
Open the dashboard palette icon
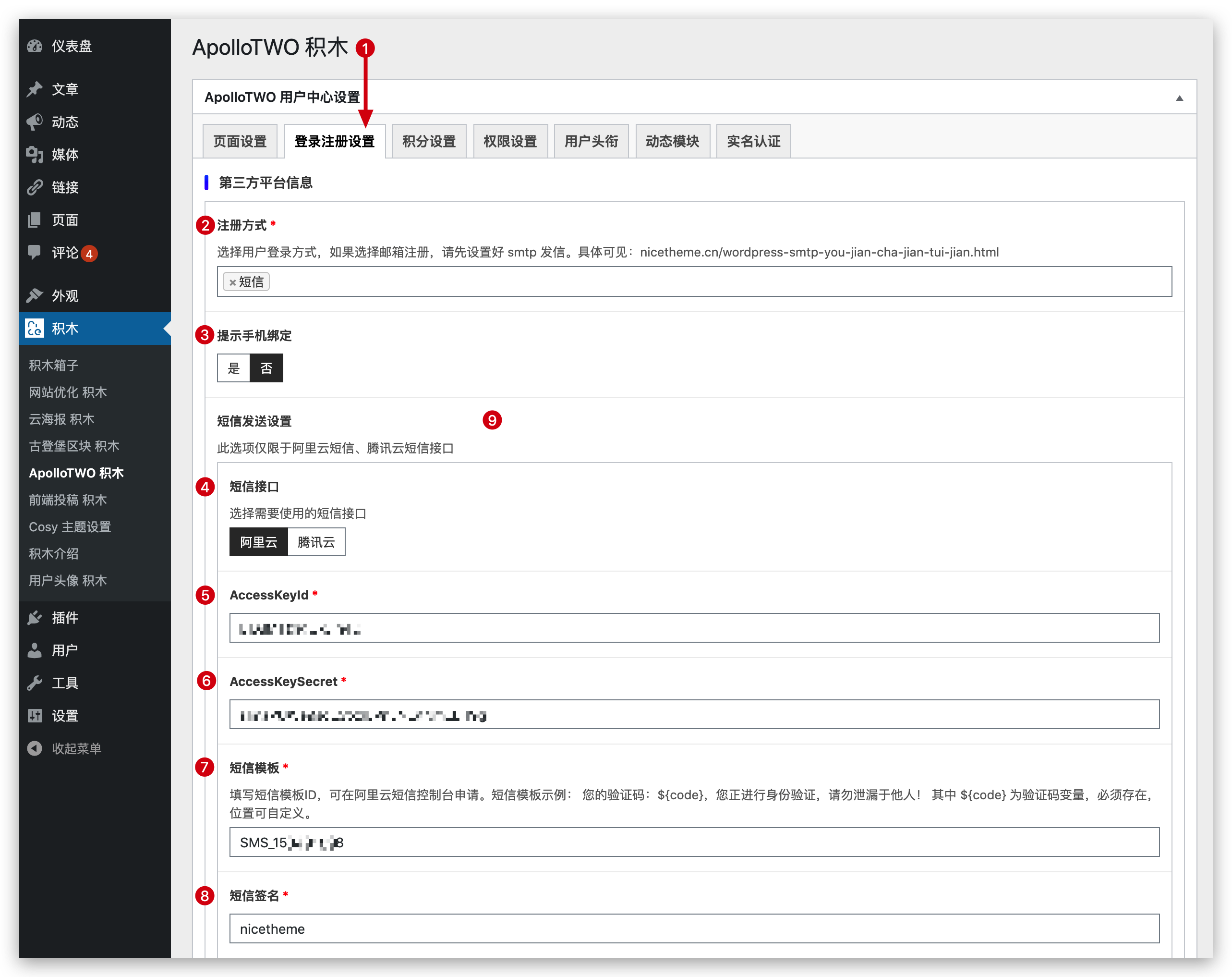35,46
